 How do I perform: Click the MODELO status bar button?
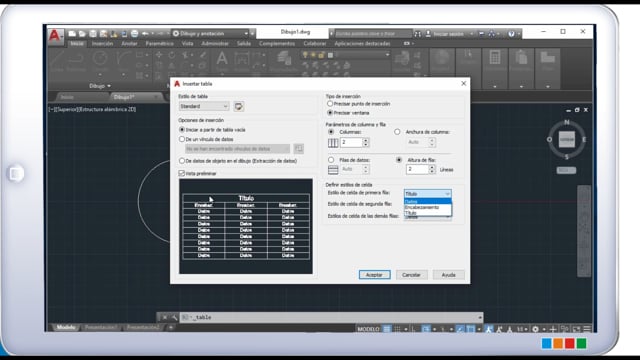point(369,329)
